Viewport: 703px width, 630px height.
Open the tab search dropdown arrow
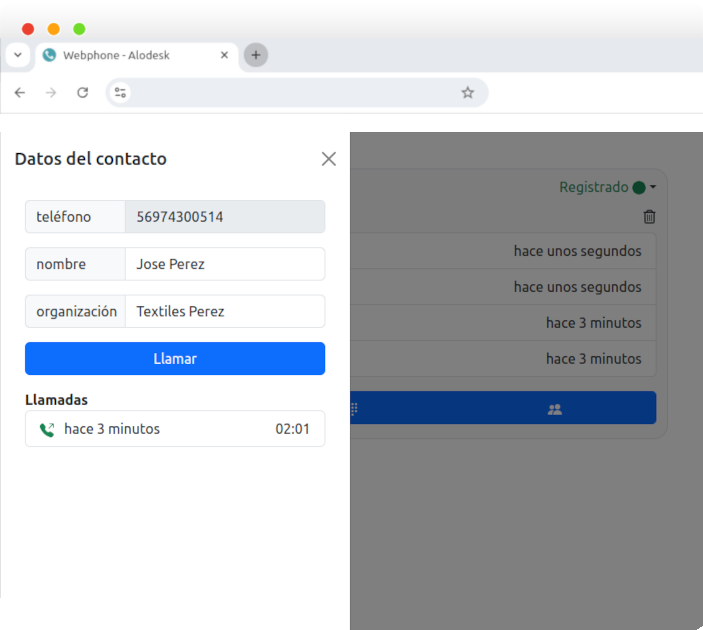click(x=18, y=55)
